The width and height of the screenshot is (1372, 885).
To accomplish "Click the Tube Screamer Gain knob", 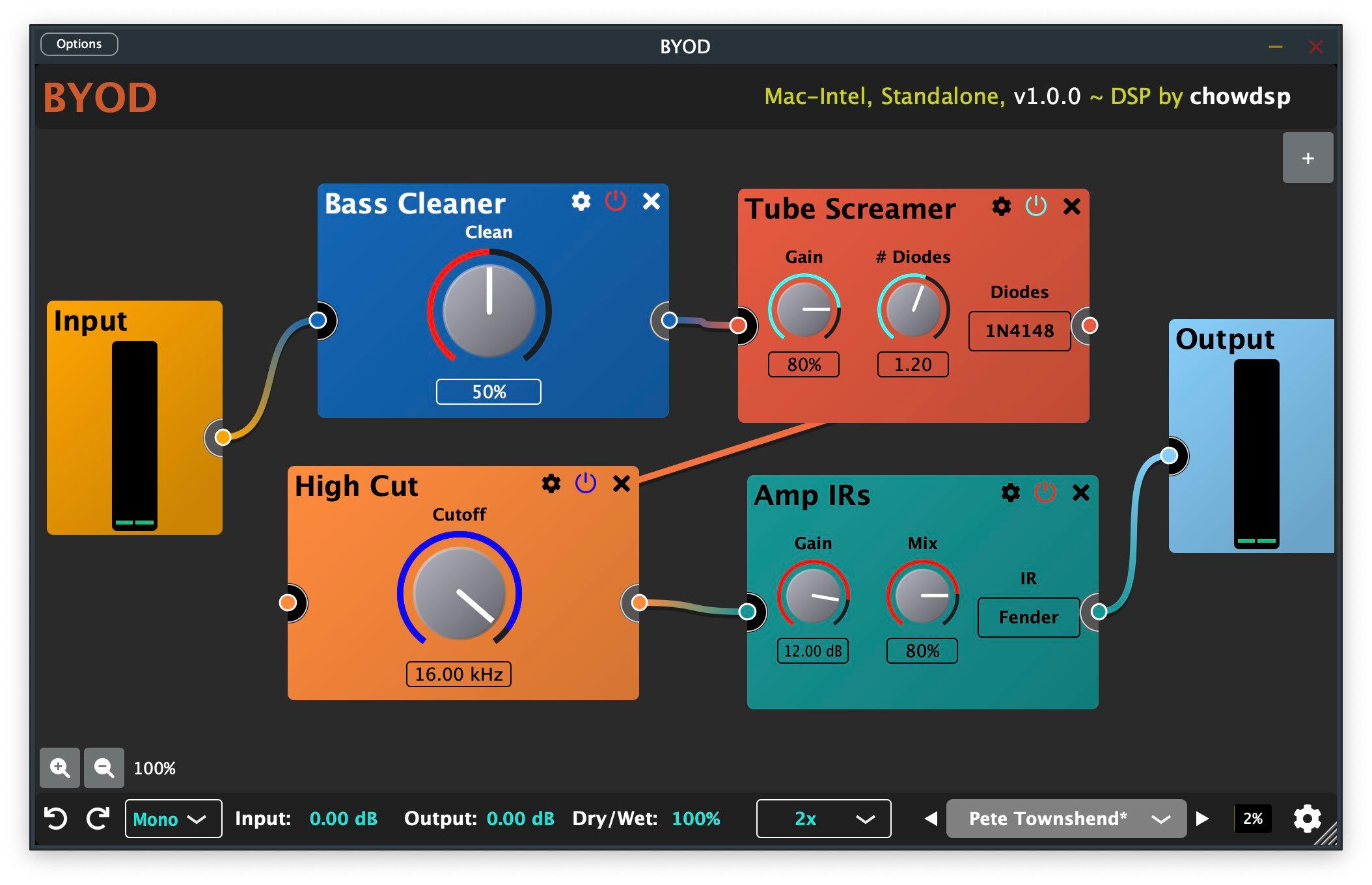I will [x=804, y=308].
